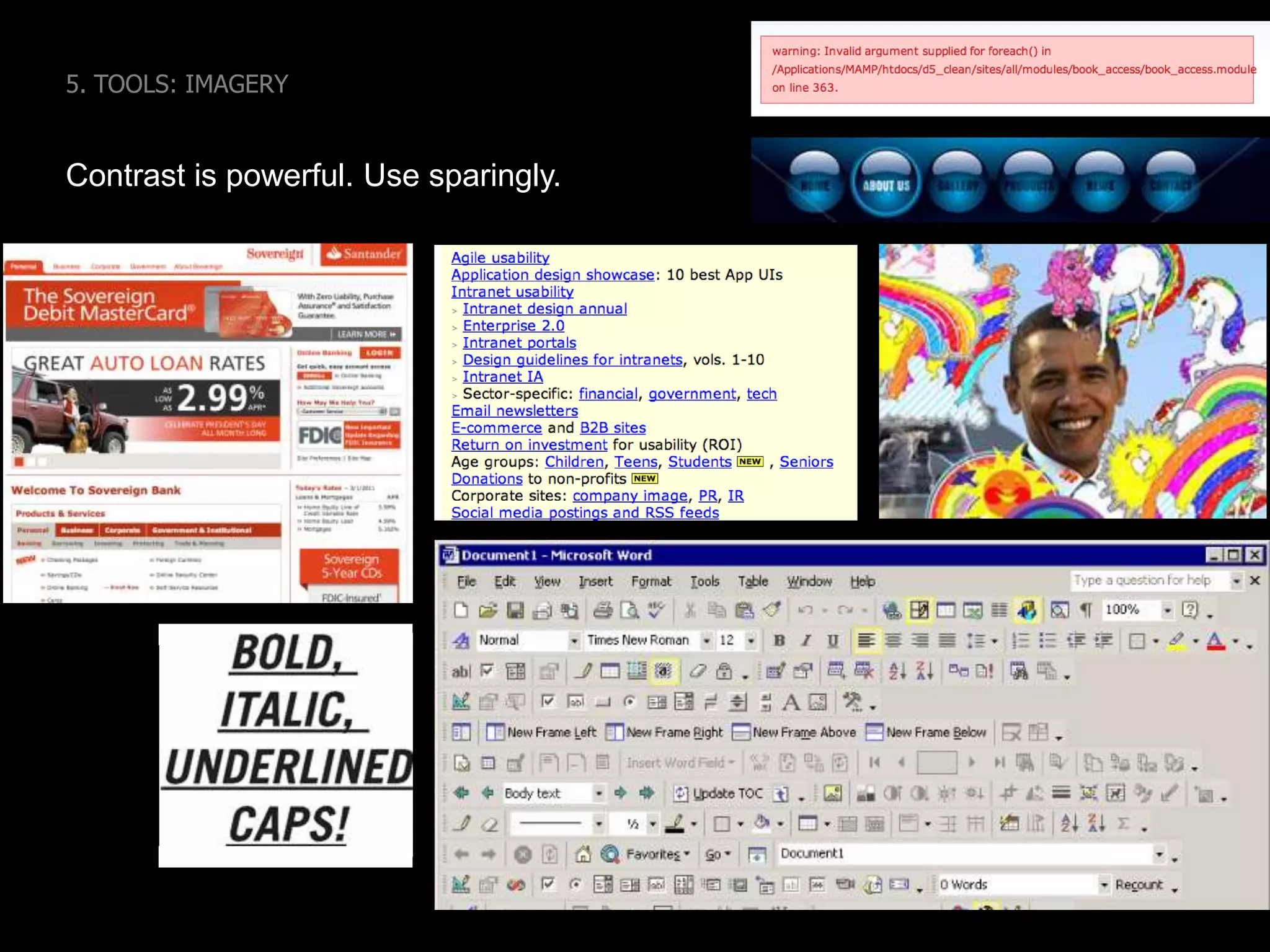Click the Numbered list icon
Image resolution: width=1270 pixels, height=952 pixels.
1020,640
